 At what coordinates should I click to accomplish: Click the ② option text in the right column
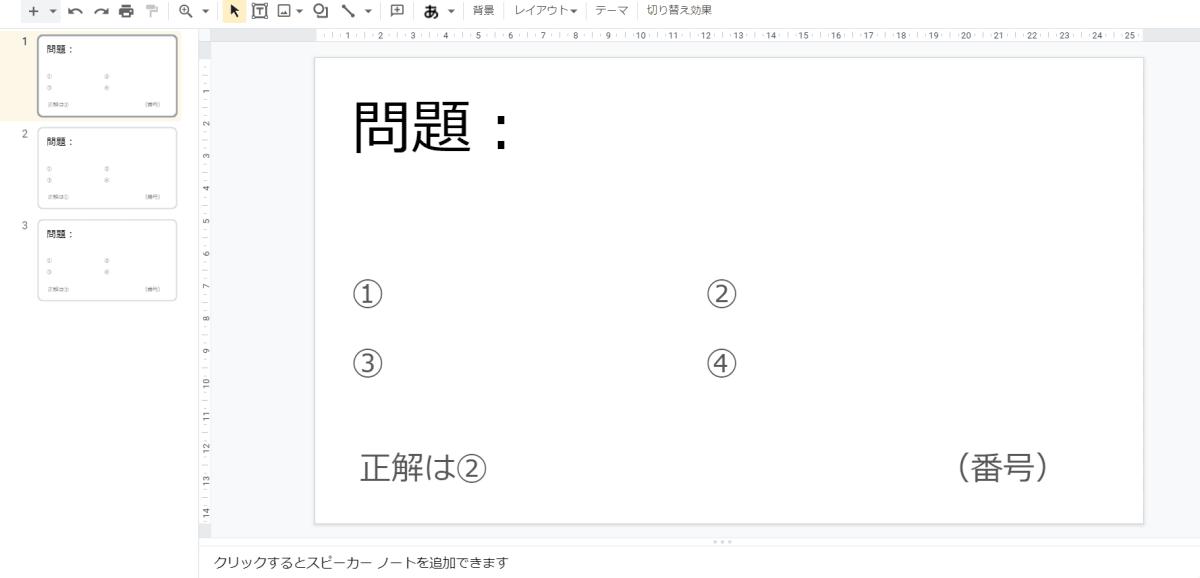click(x=721, y=294)
